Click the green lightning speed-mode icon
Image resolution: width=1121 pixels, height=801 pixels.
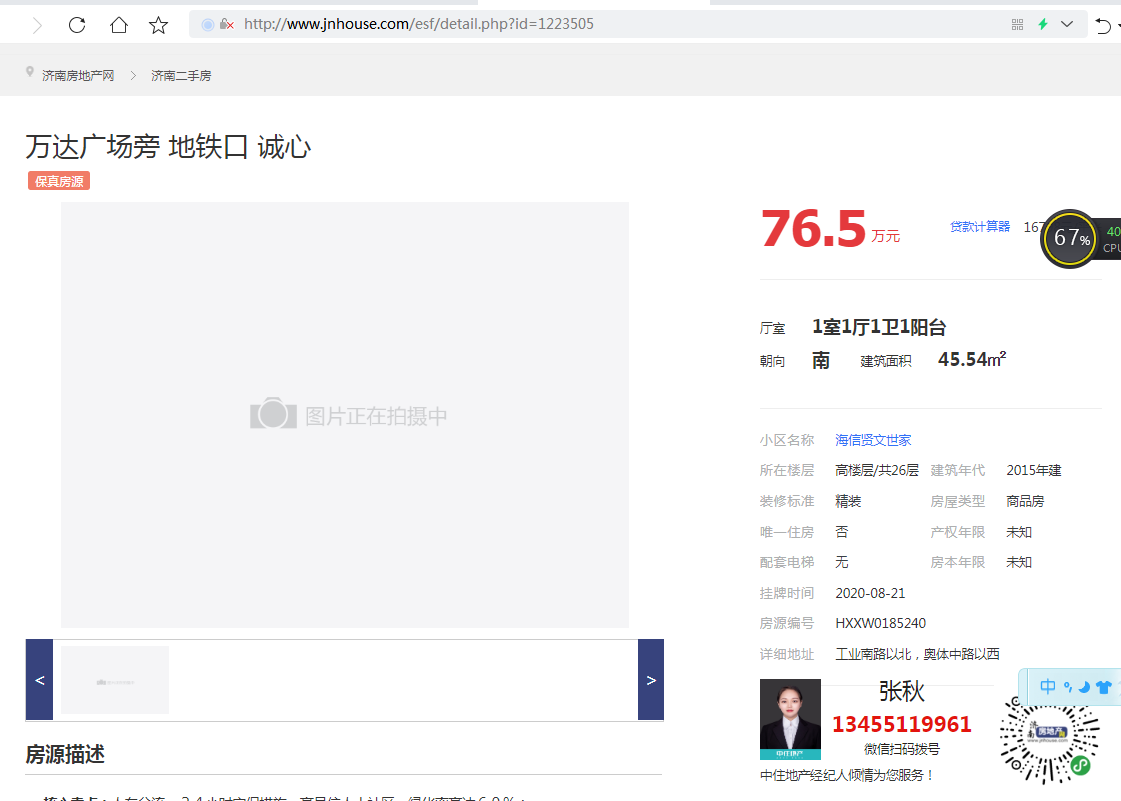[1043, 24]
